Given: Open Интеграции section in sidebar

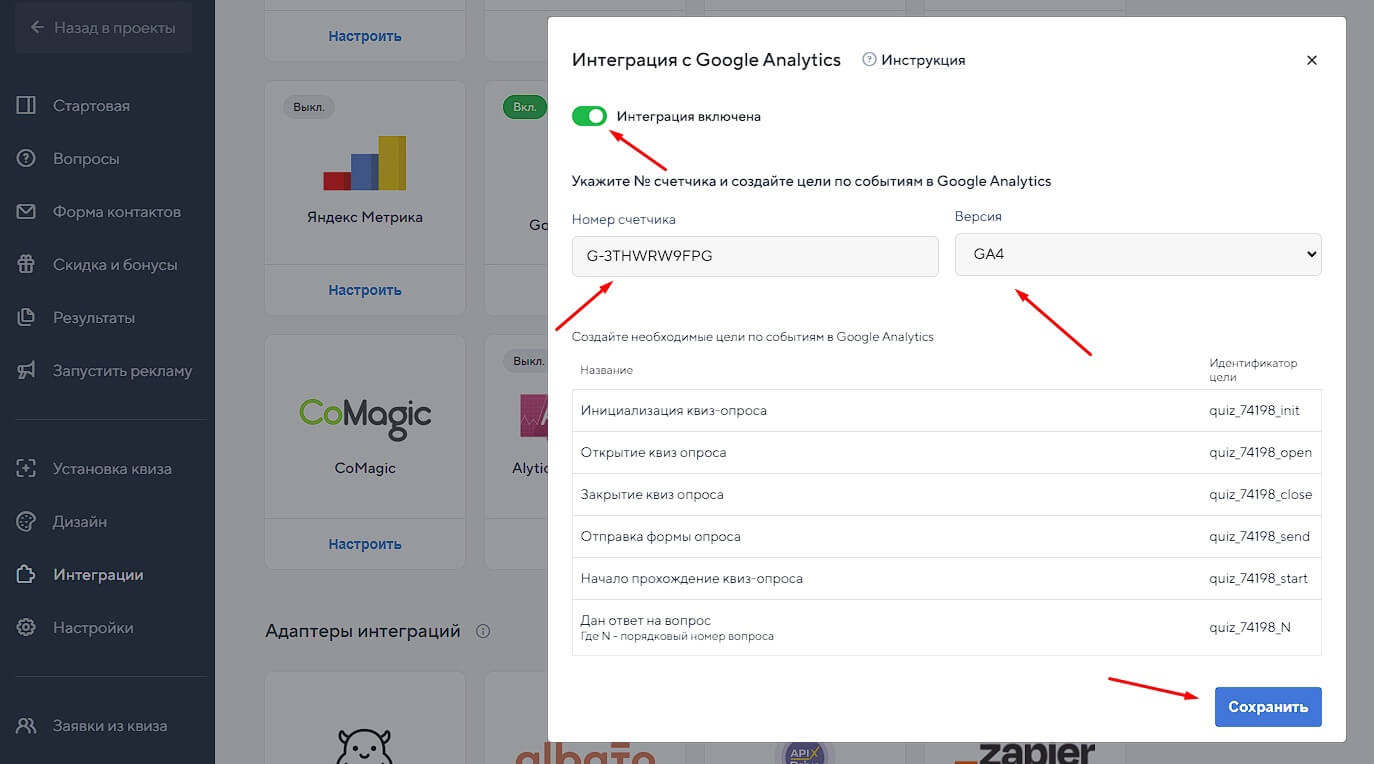Looking at the screenshot, I should click(97, 575).
